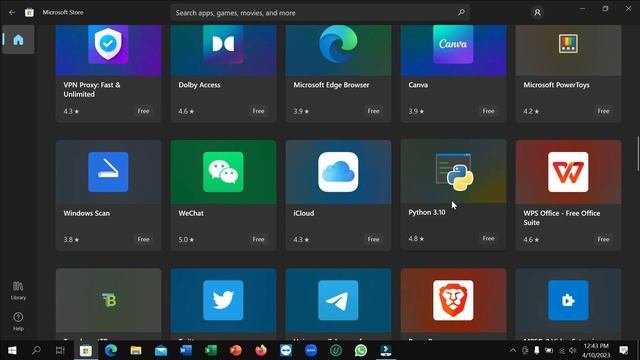Click Free button on Dolby Access card
The image size is (640, 360).
(x=258, y=111)
